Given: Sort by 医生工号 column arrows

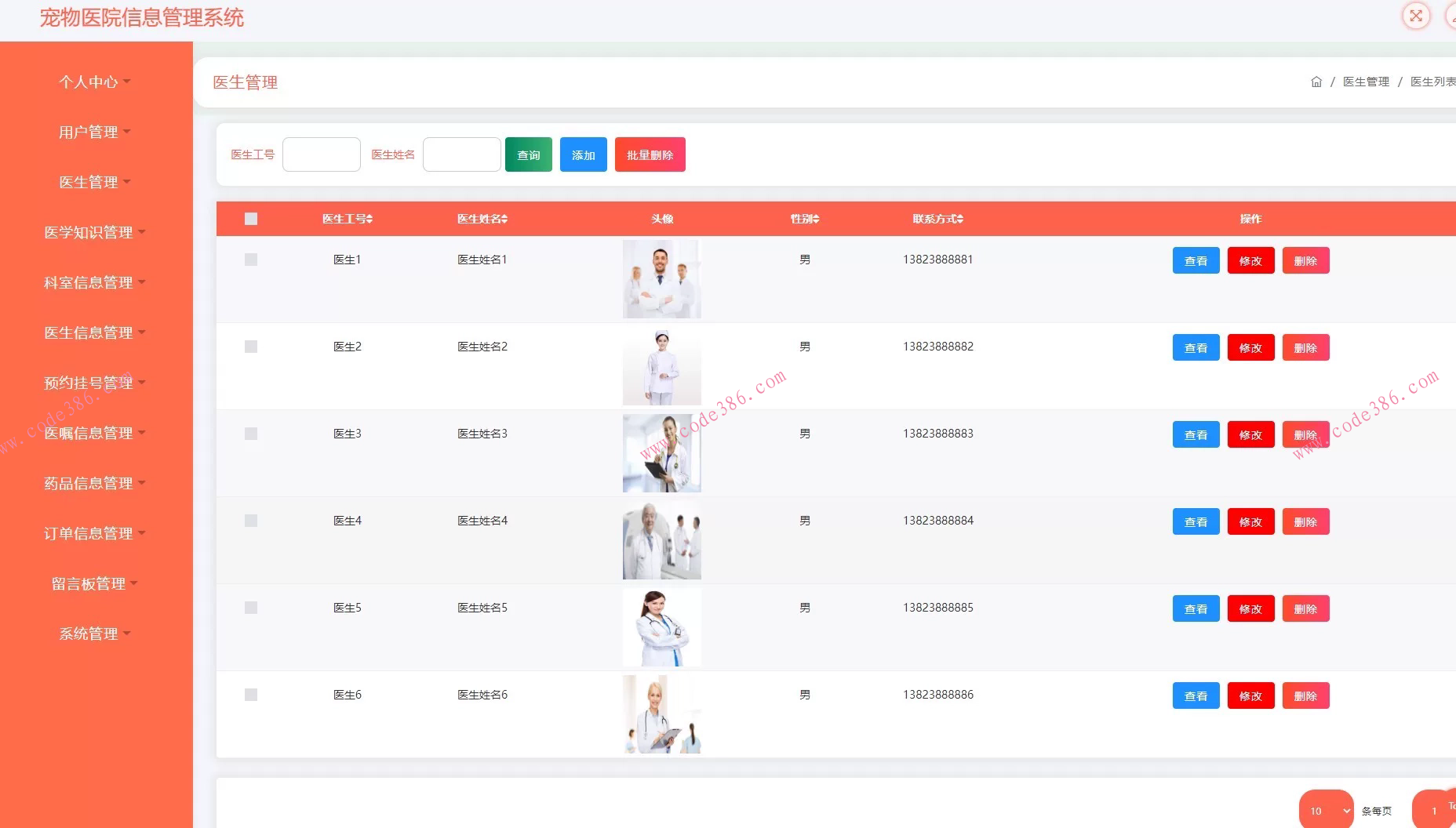Looking at the screenshot, I should 369,220.
